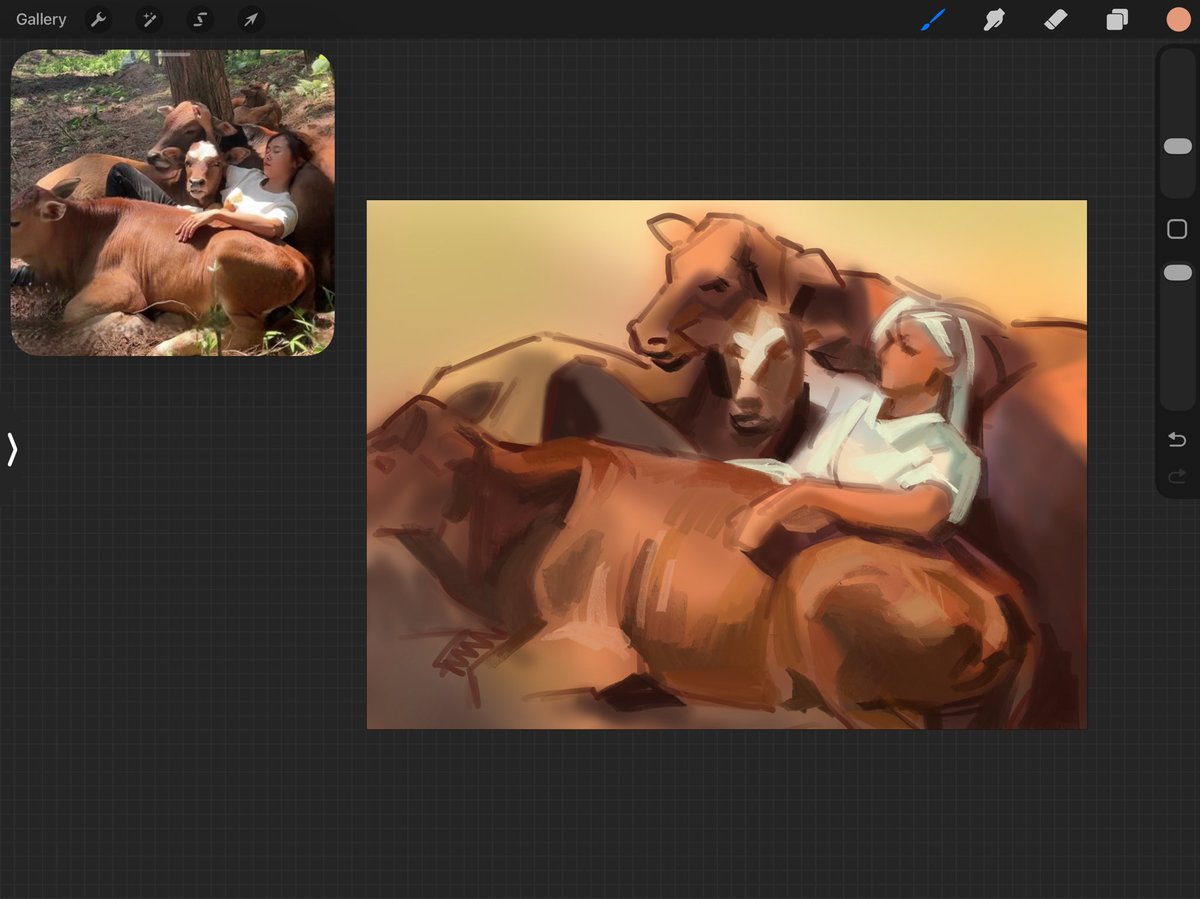Image resolution: width=1200 pixels, height=899 pixels.
Task: Open the Adjustments magic wand menu
Action: tap(150, 19)
